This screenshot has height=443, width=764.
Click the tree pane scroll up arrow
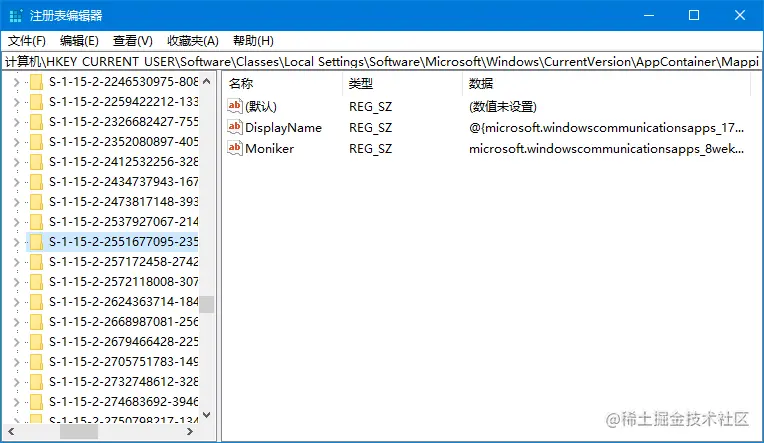[x=207, y=81]
